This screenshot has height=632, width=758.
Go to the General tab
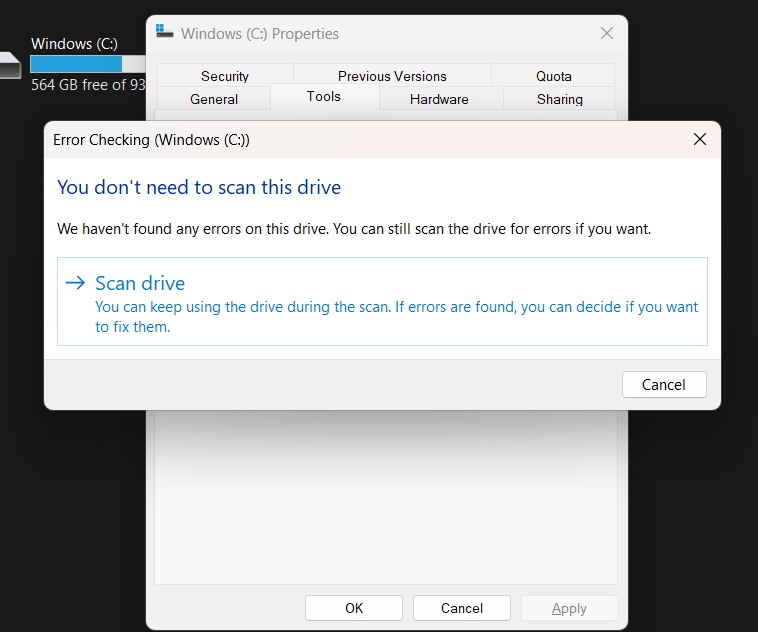click(x=214, y=99)
